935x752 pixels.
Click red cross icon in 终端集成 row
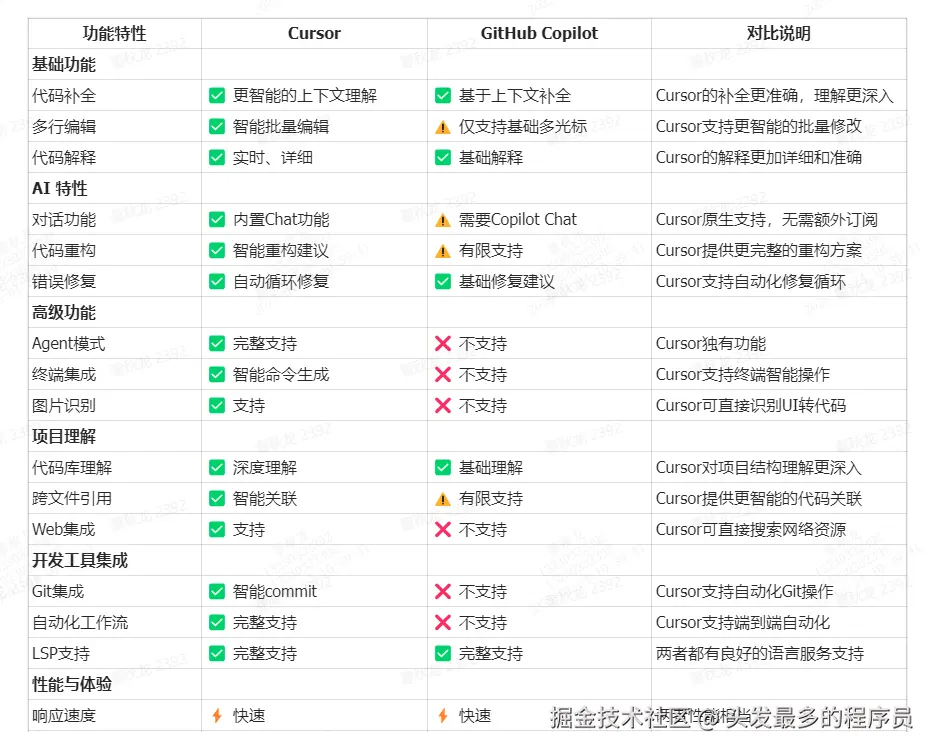pyautogui.click(x=443, y=375)
